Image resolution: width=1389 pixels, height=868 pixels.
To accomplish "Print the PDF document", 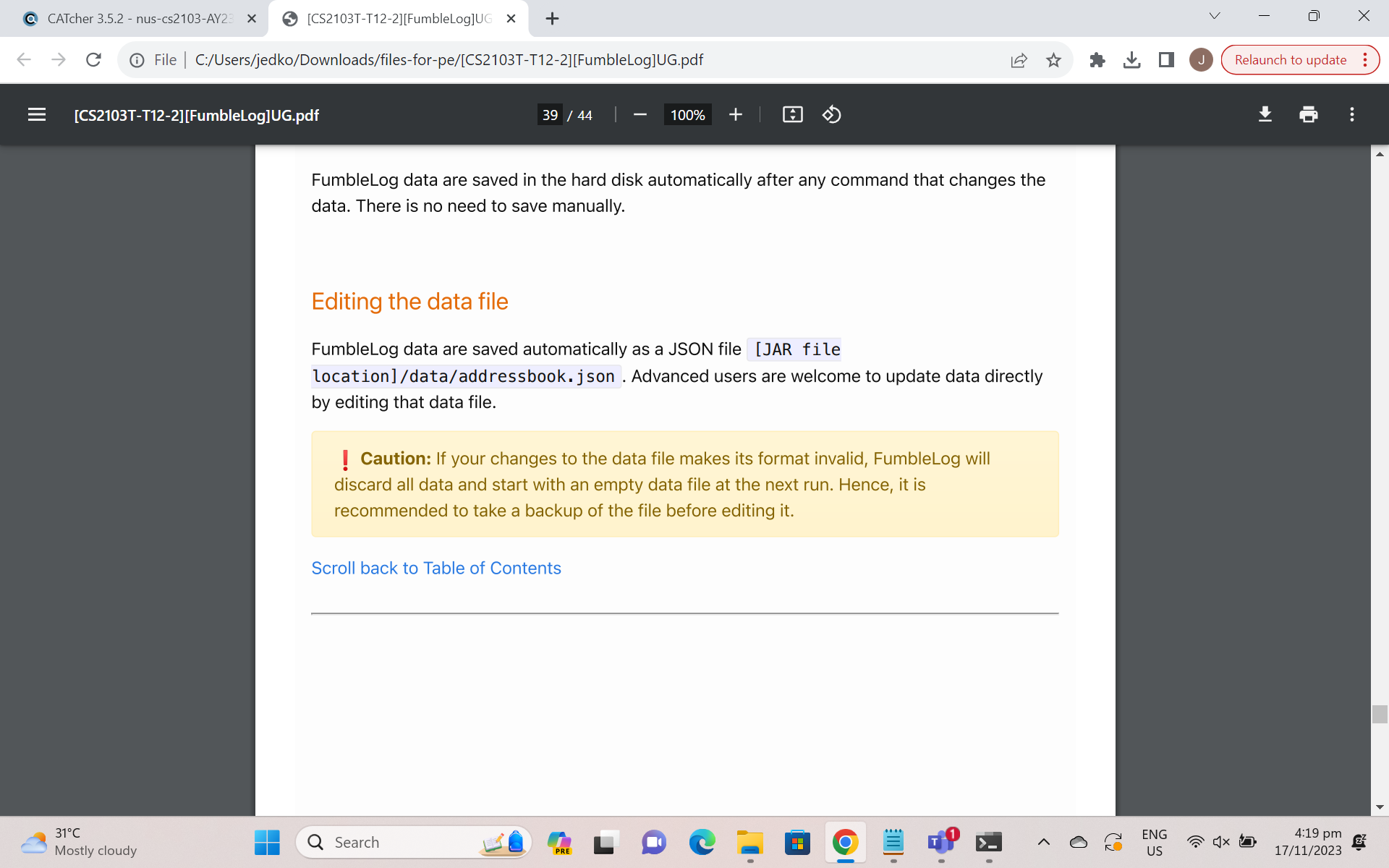I will click(x=1308, y=114).
